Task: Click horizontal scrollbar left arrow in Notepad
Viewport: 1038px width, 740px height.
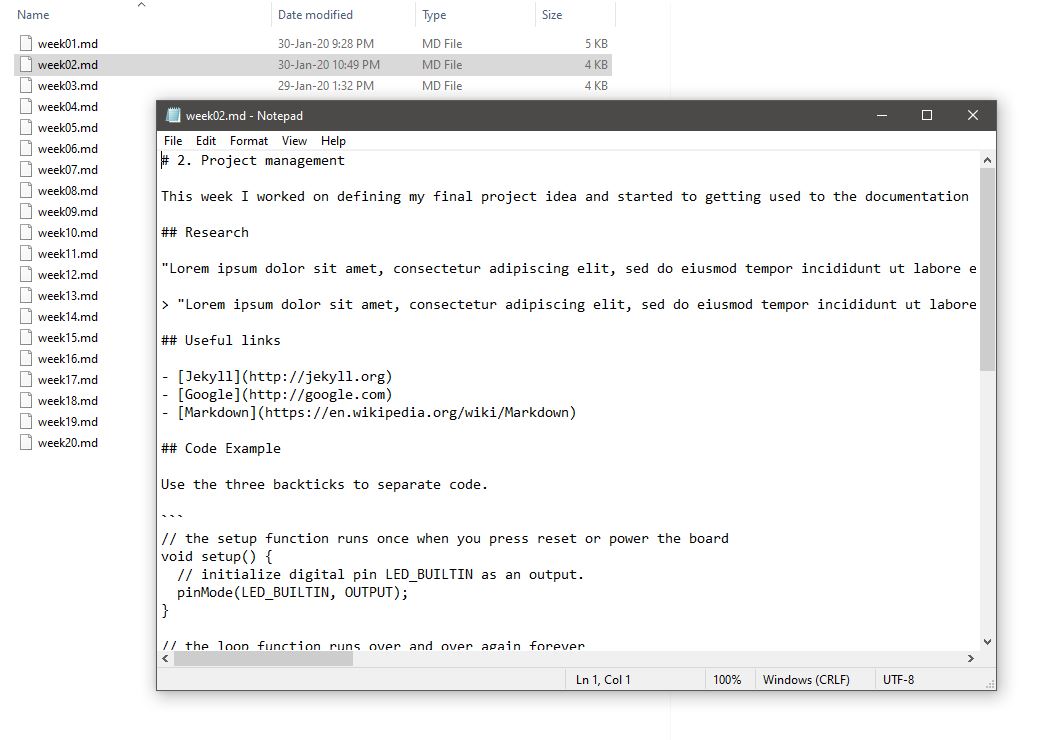Action: tap(165, 659)
